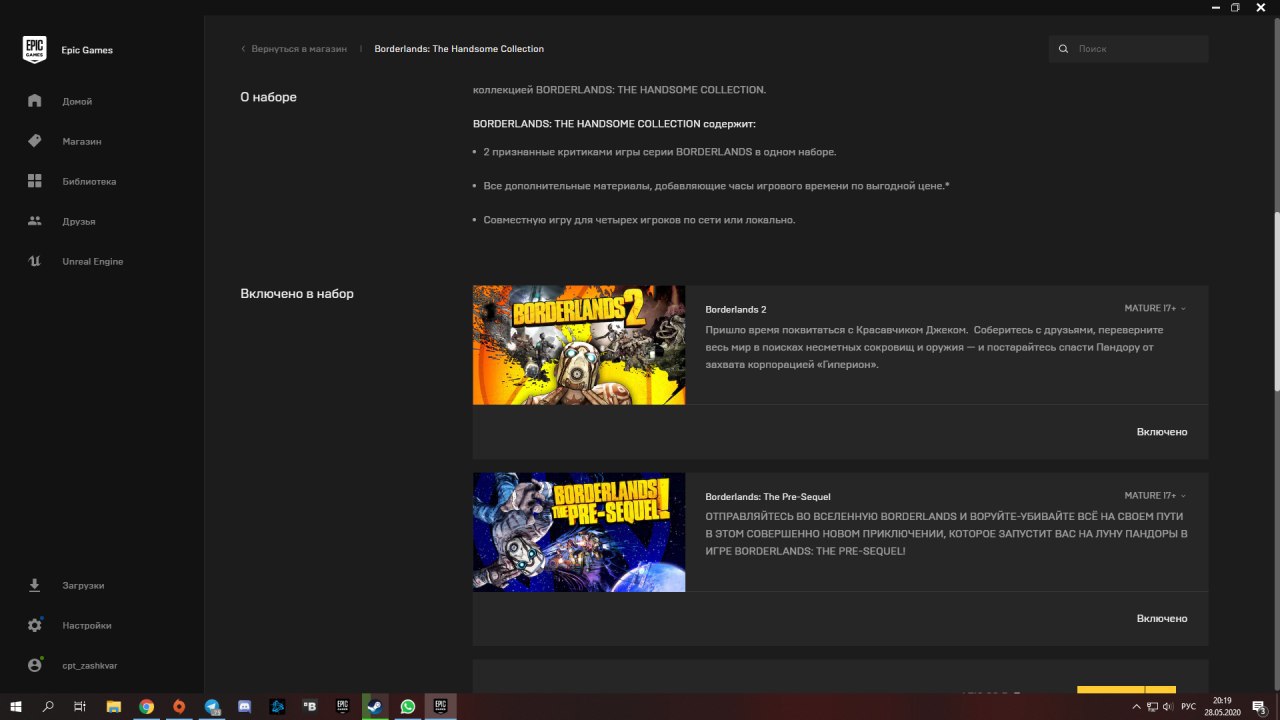Image resolution: width=1280 pixels, height=720 pixels.
Task: Click the Borderlands 2 title text
Action: point(736,309)
